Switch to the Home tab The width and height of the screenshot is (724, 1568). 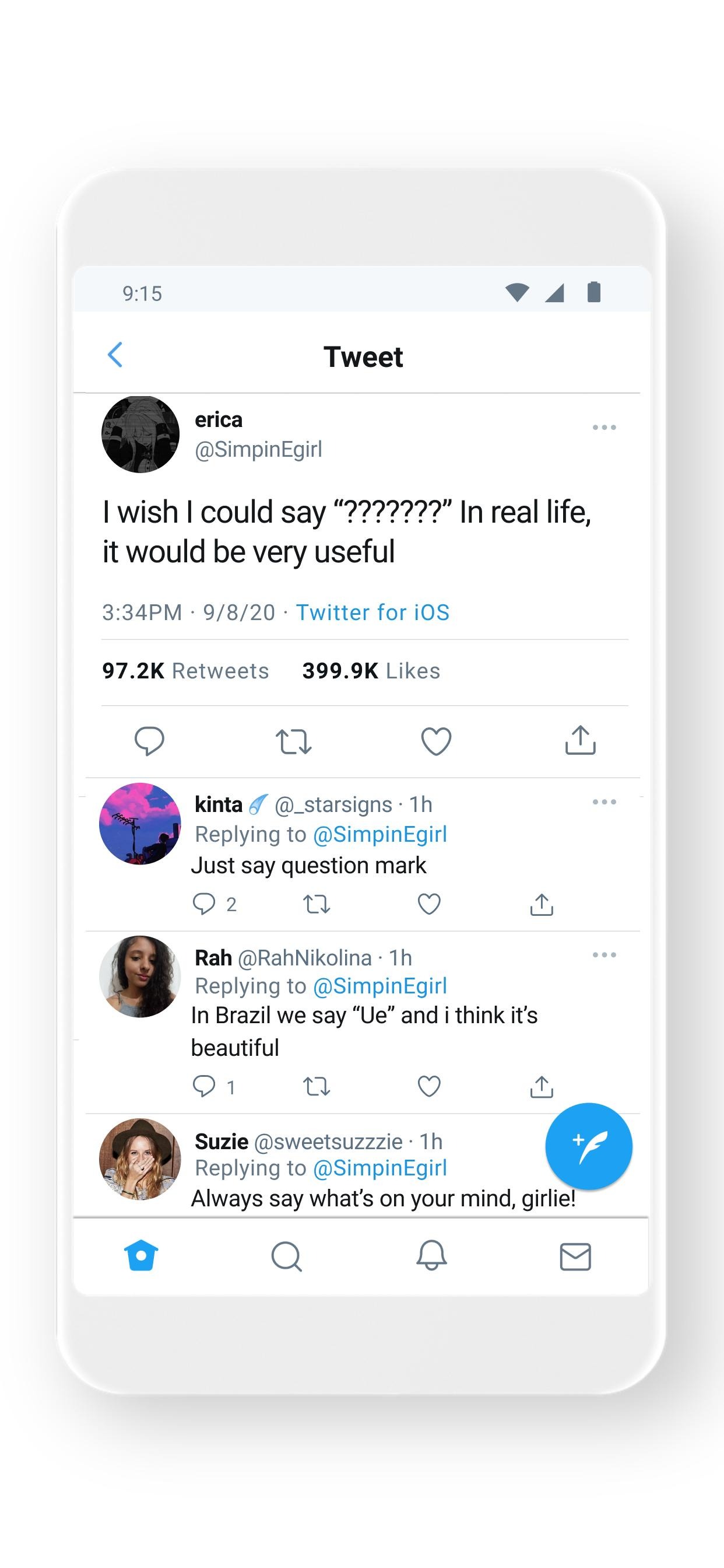pos(141,1256)
